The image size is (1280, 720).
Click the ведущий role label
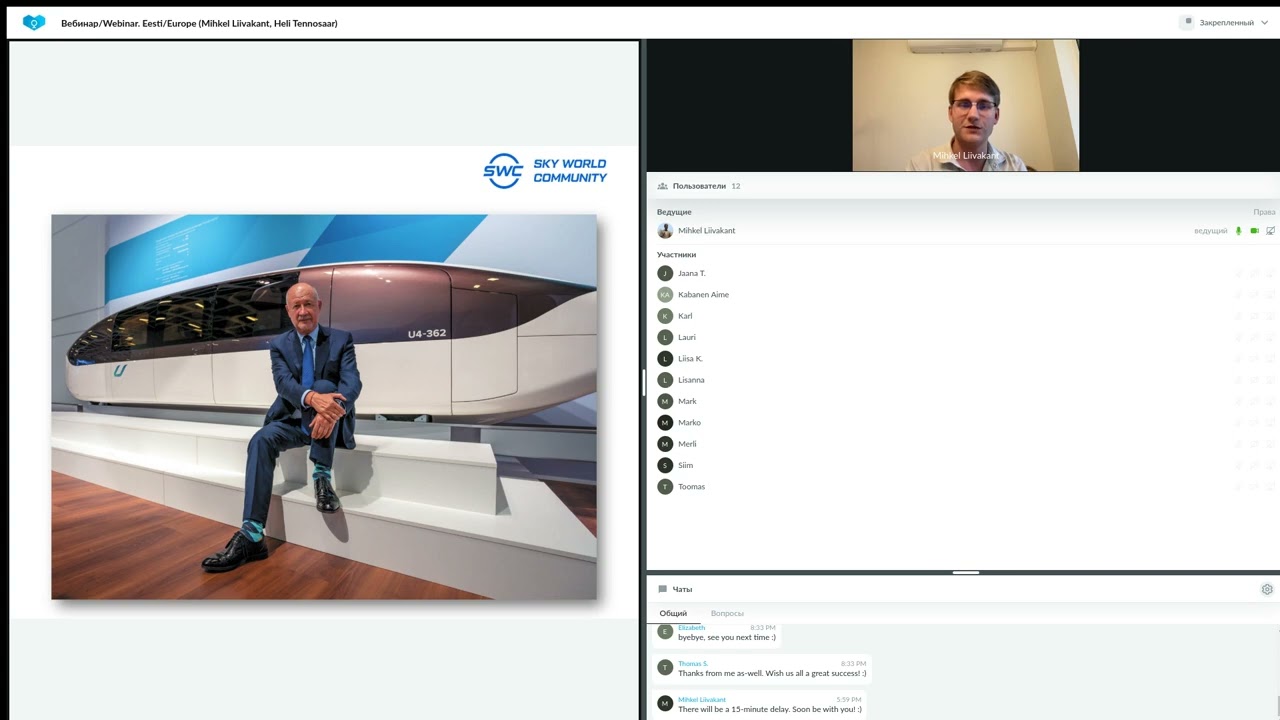(1210, 231)
